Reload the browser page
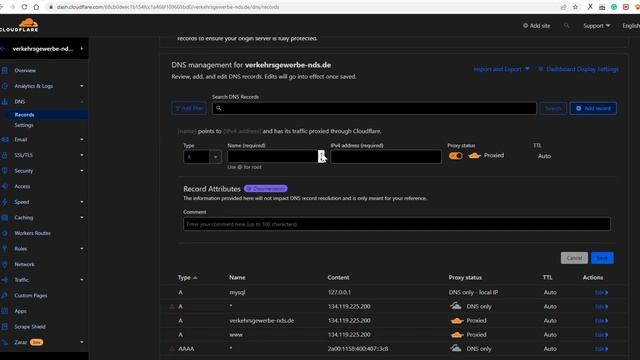 24,7
